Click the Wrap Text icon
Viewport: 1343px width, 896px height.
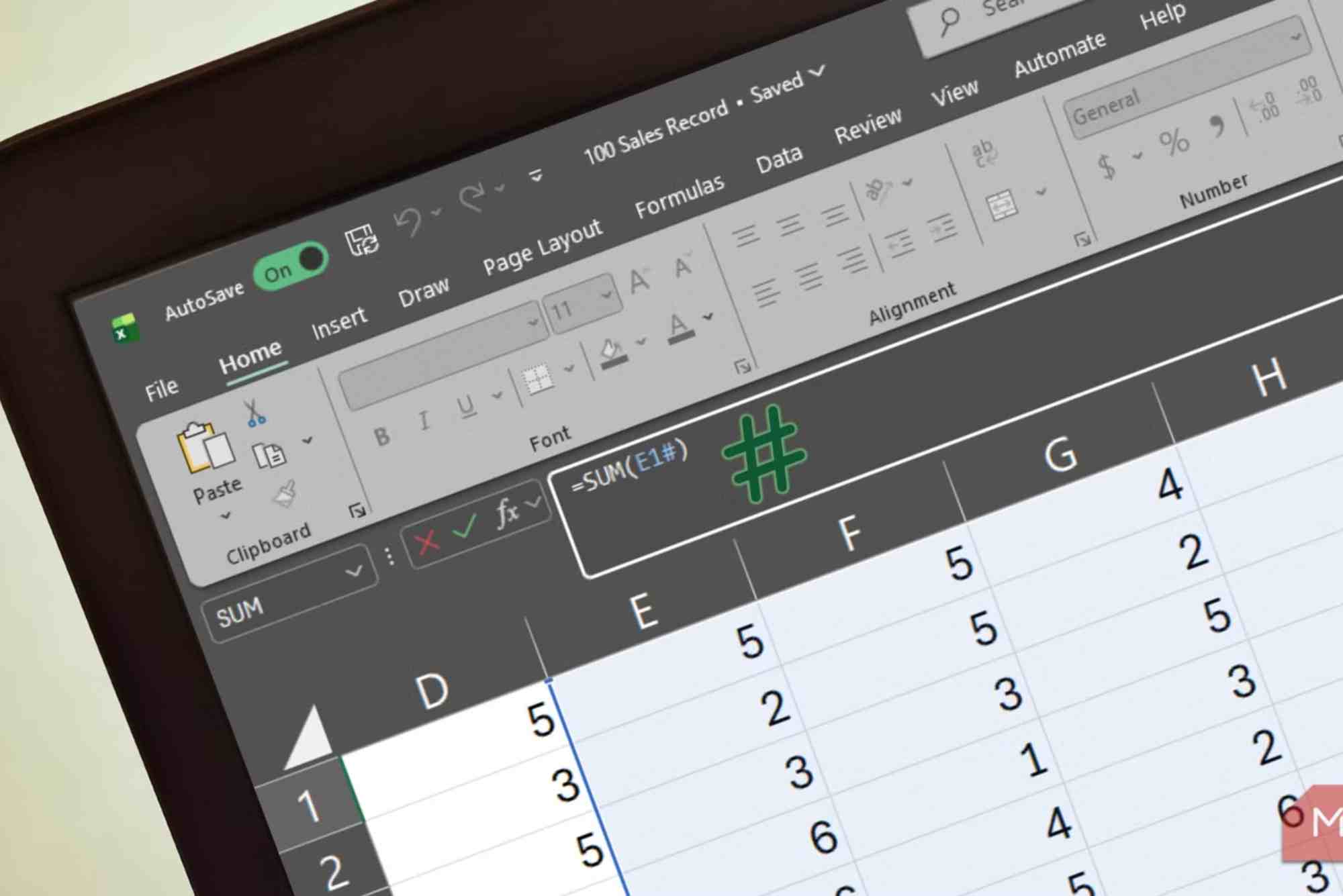coord(984,154)
